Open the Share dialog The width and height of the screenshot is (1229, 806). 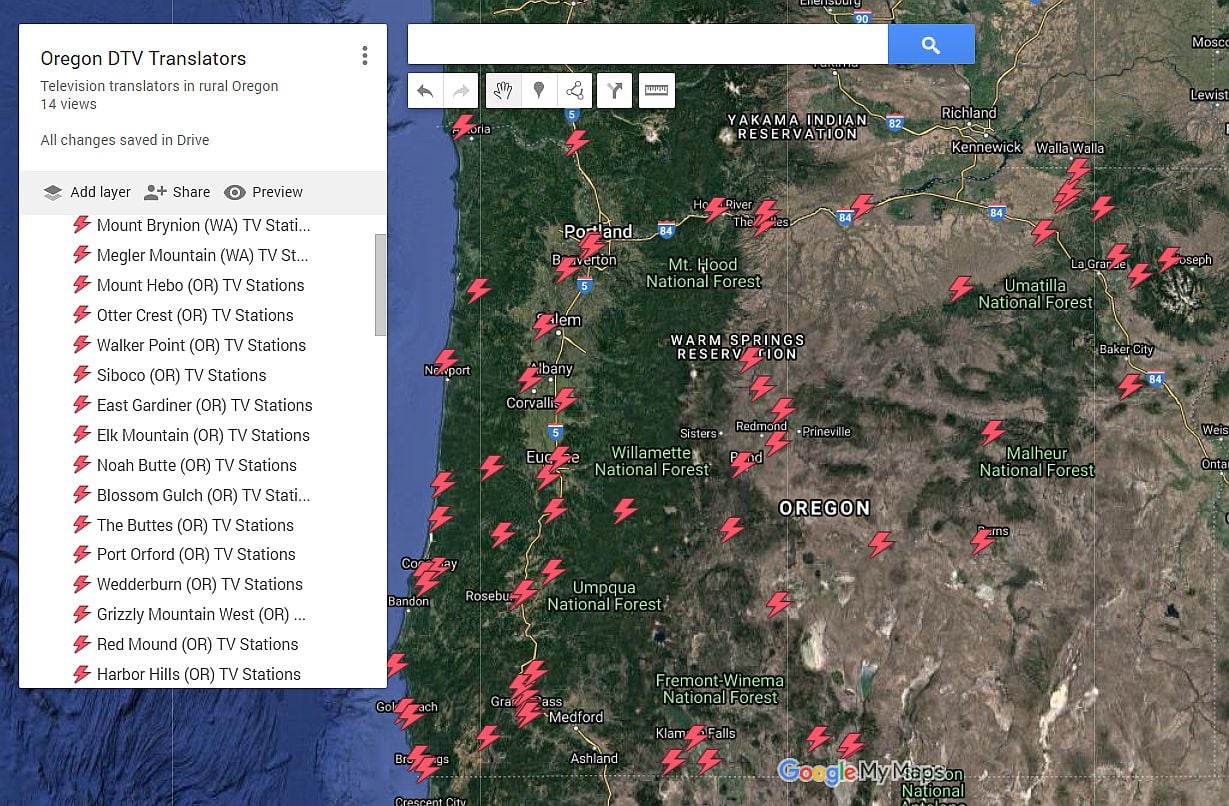click(177, 192)
